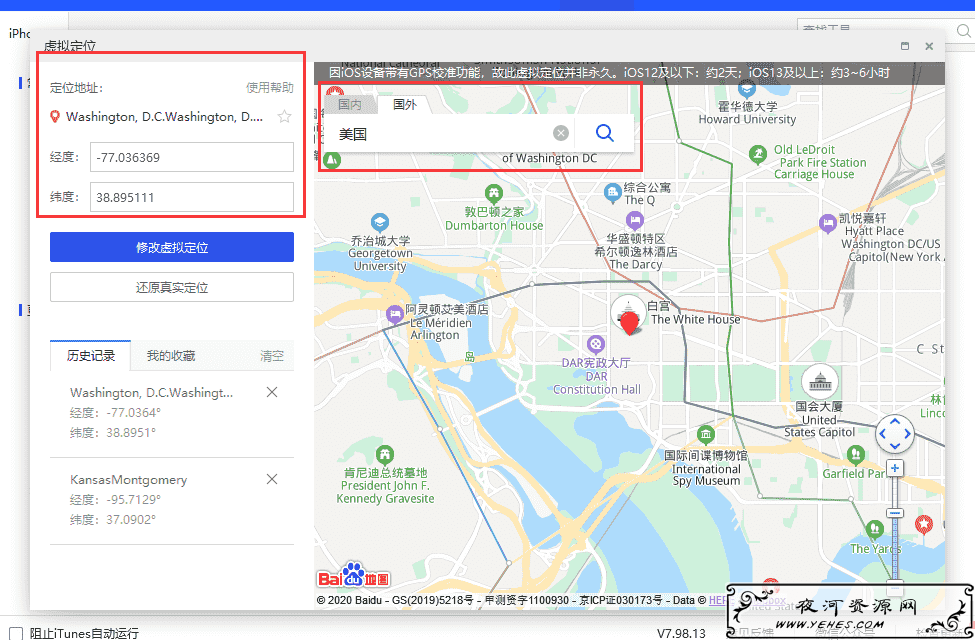Click the location address Washington, D.C. text
The height and width of the screenshot is (640, 975).
pos(164,117)
